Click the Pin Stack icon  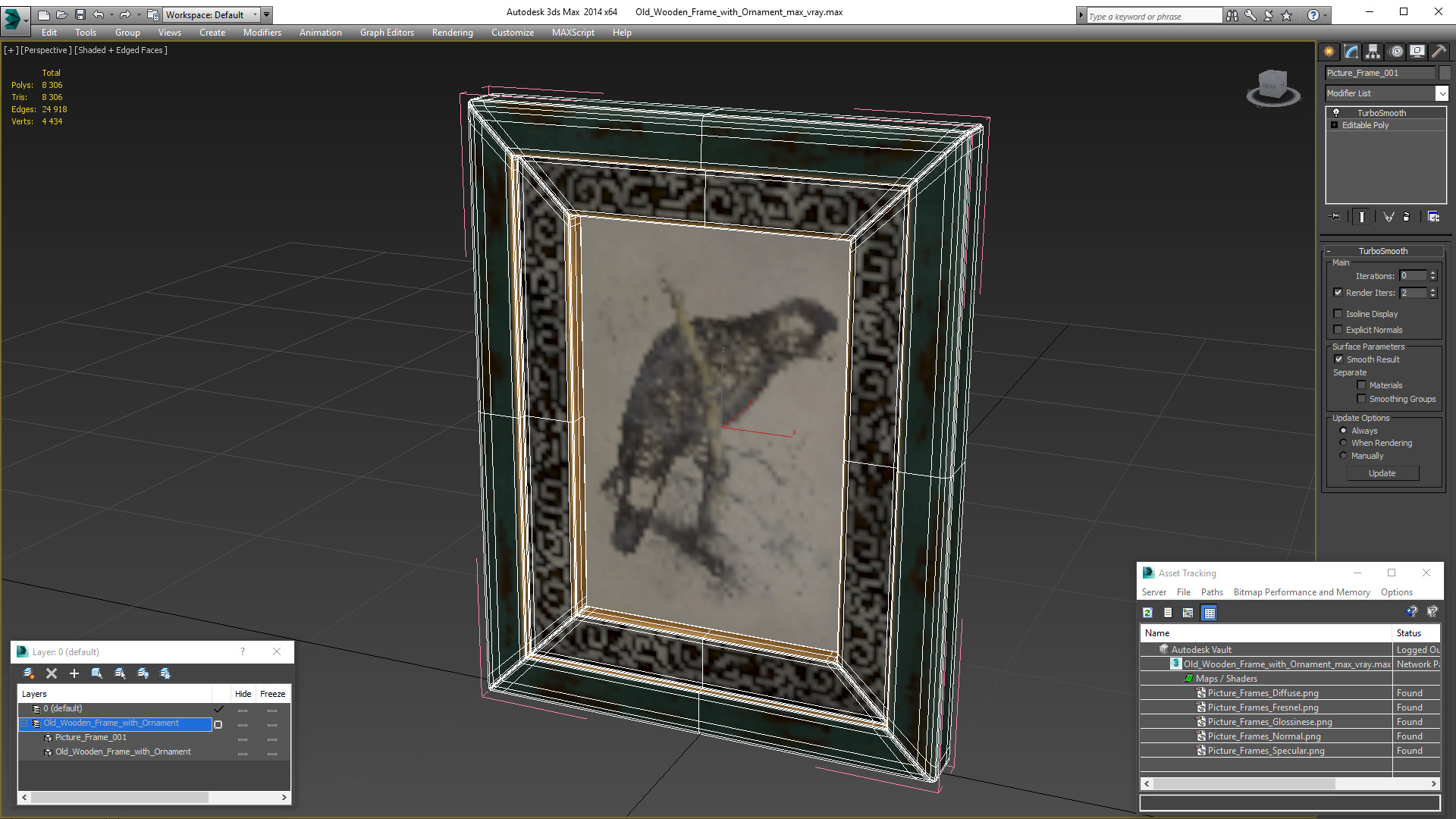(1335, 217)
